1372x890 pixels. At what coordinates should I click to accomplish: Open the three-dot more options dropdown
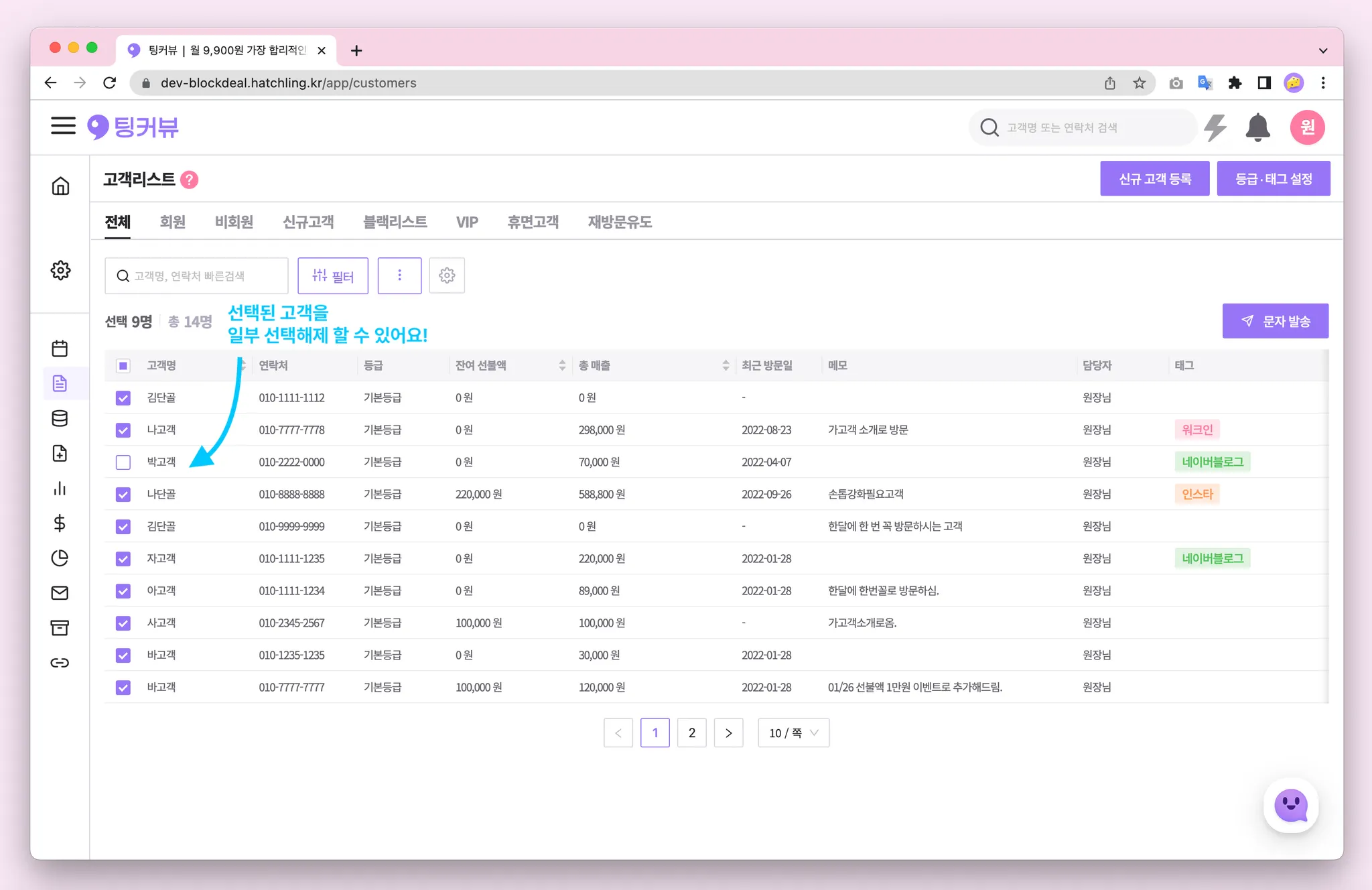coord(399,275)
